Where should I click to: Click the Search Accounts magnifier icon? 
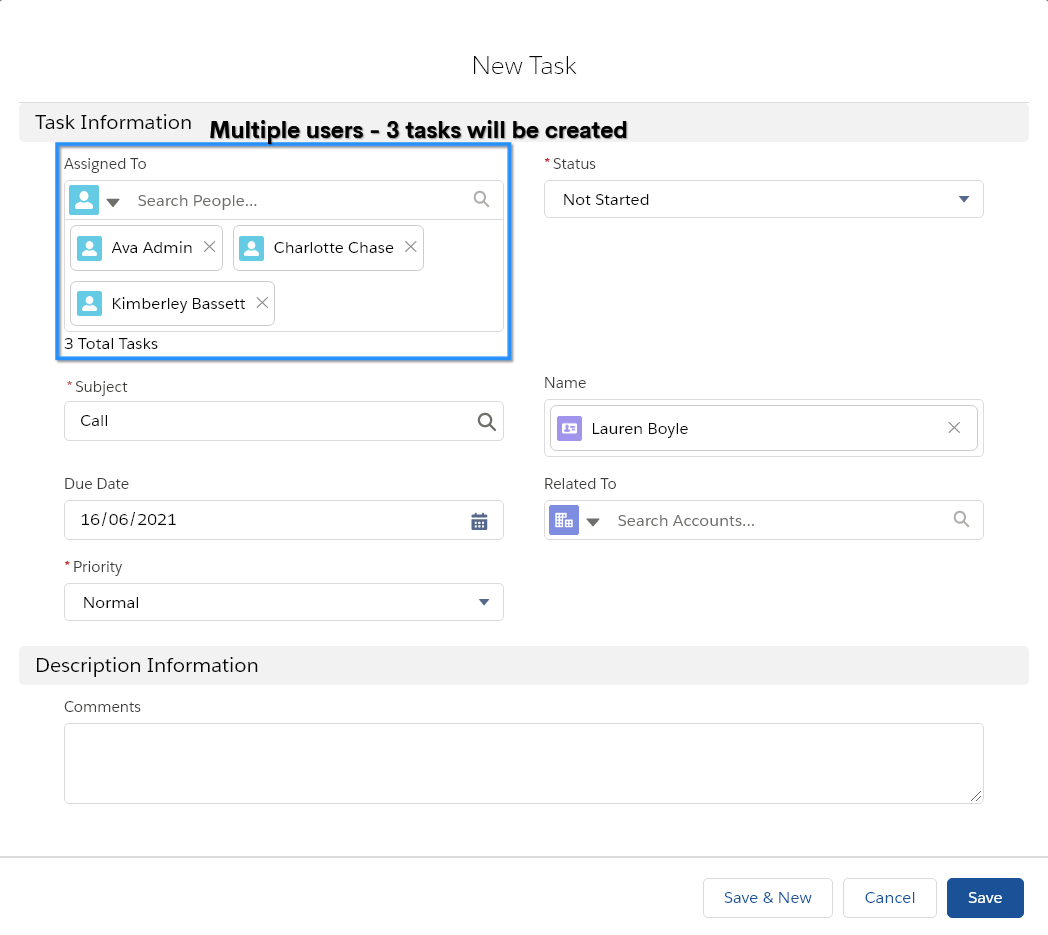[x=961, y=520]
